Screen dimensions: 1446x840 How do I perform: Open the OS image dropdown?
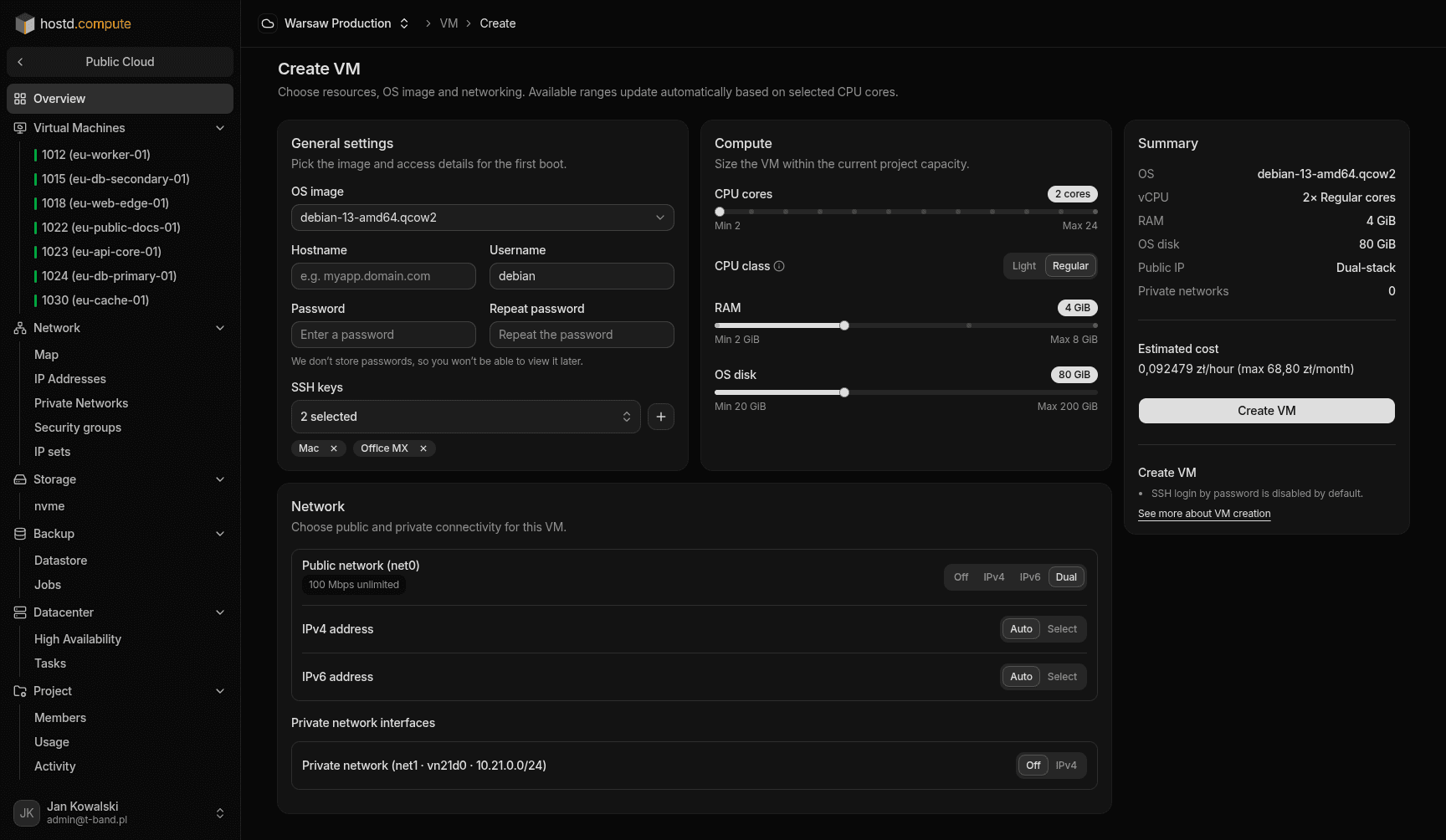click(483, 218)
